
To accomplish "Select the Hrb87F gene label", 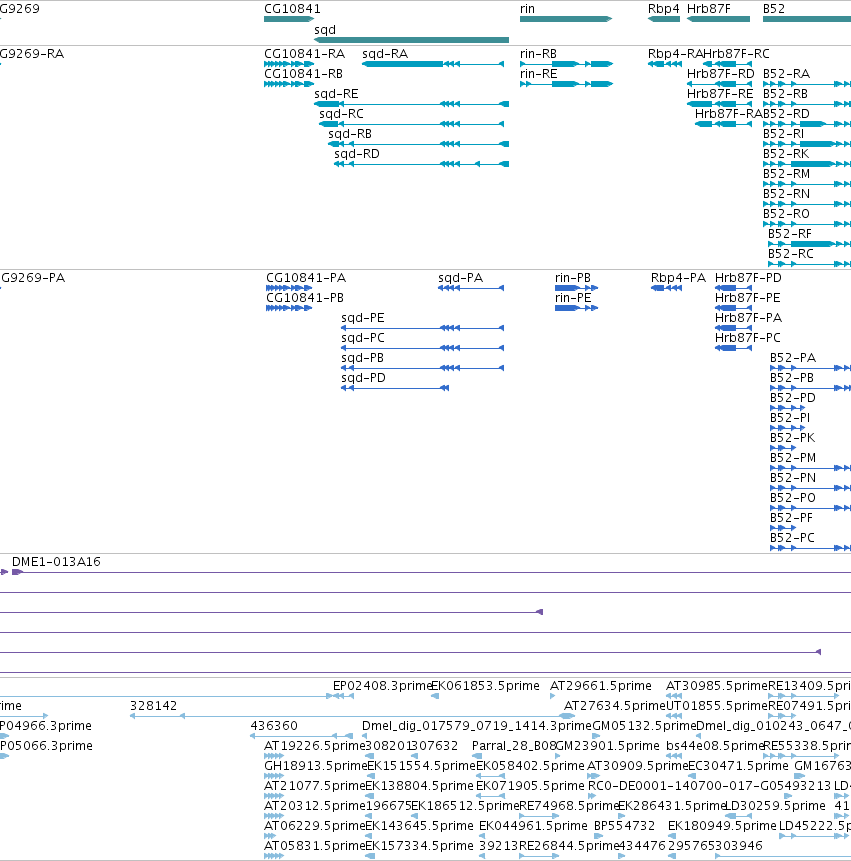I will click(708, 9).
